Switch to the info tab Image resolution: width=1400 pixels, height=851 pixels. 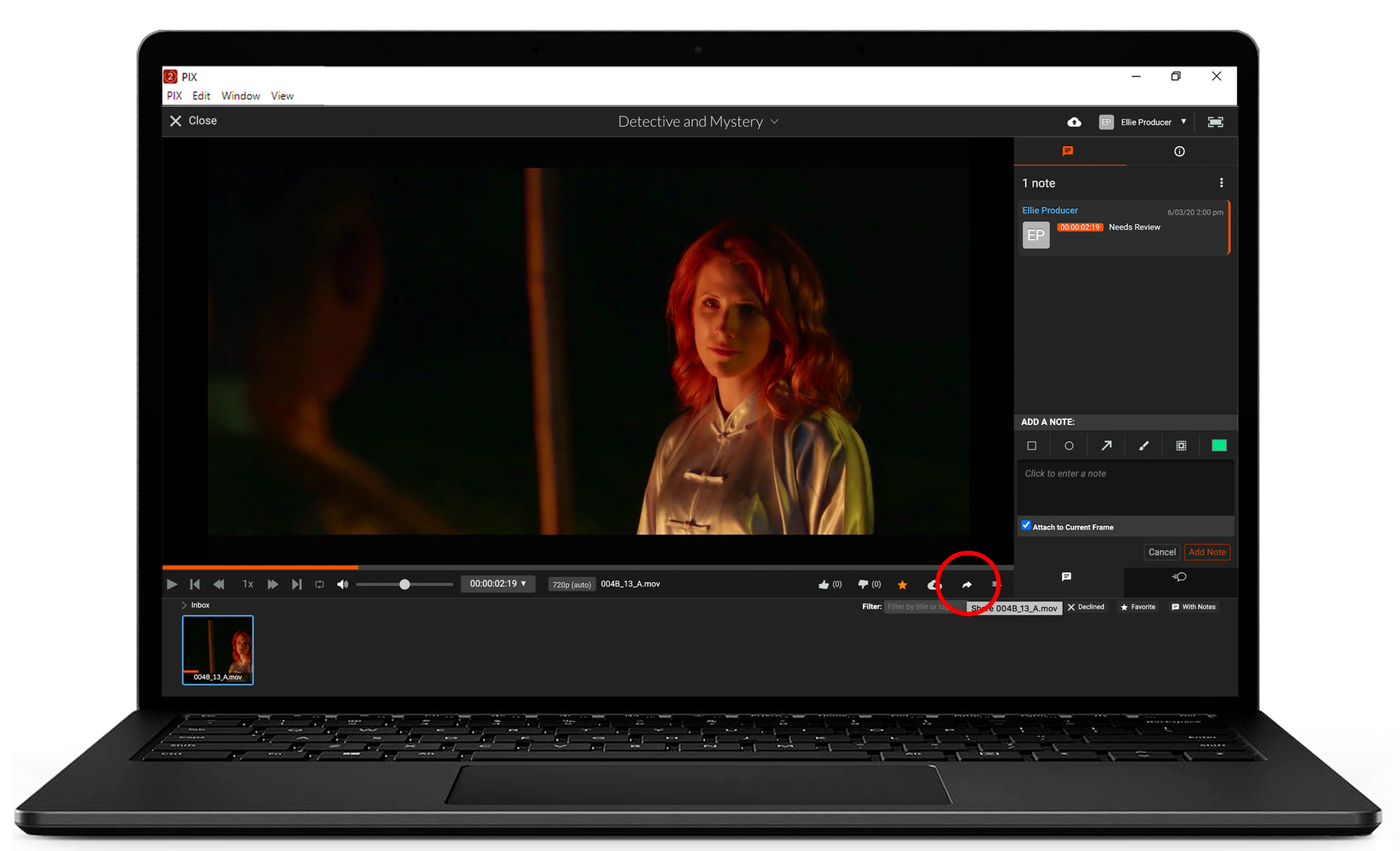coord(1179,151)
